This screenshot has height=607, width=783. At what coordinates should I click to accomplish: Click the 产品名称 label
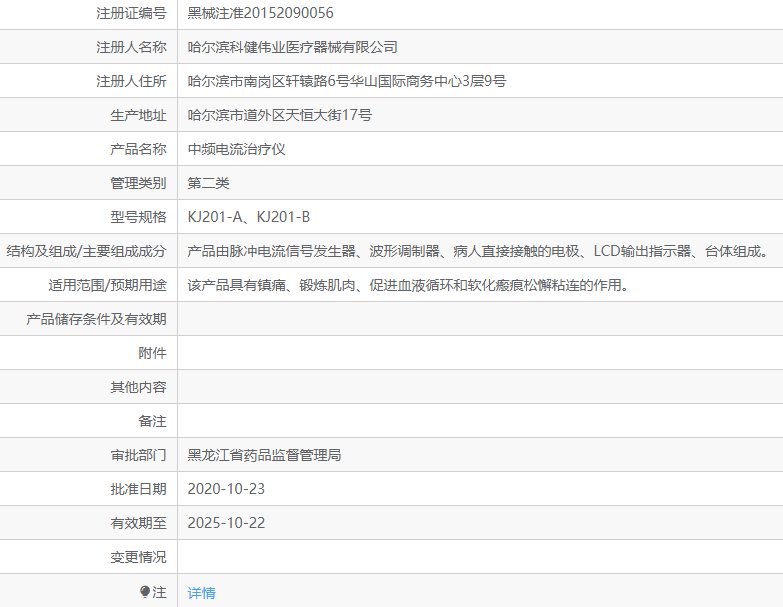[138, 149]
